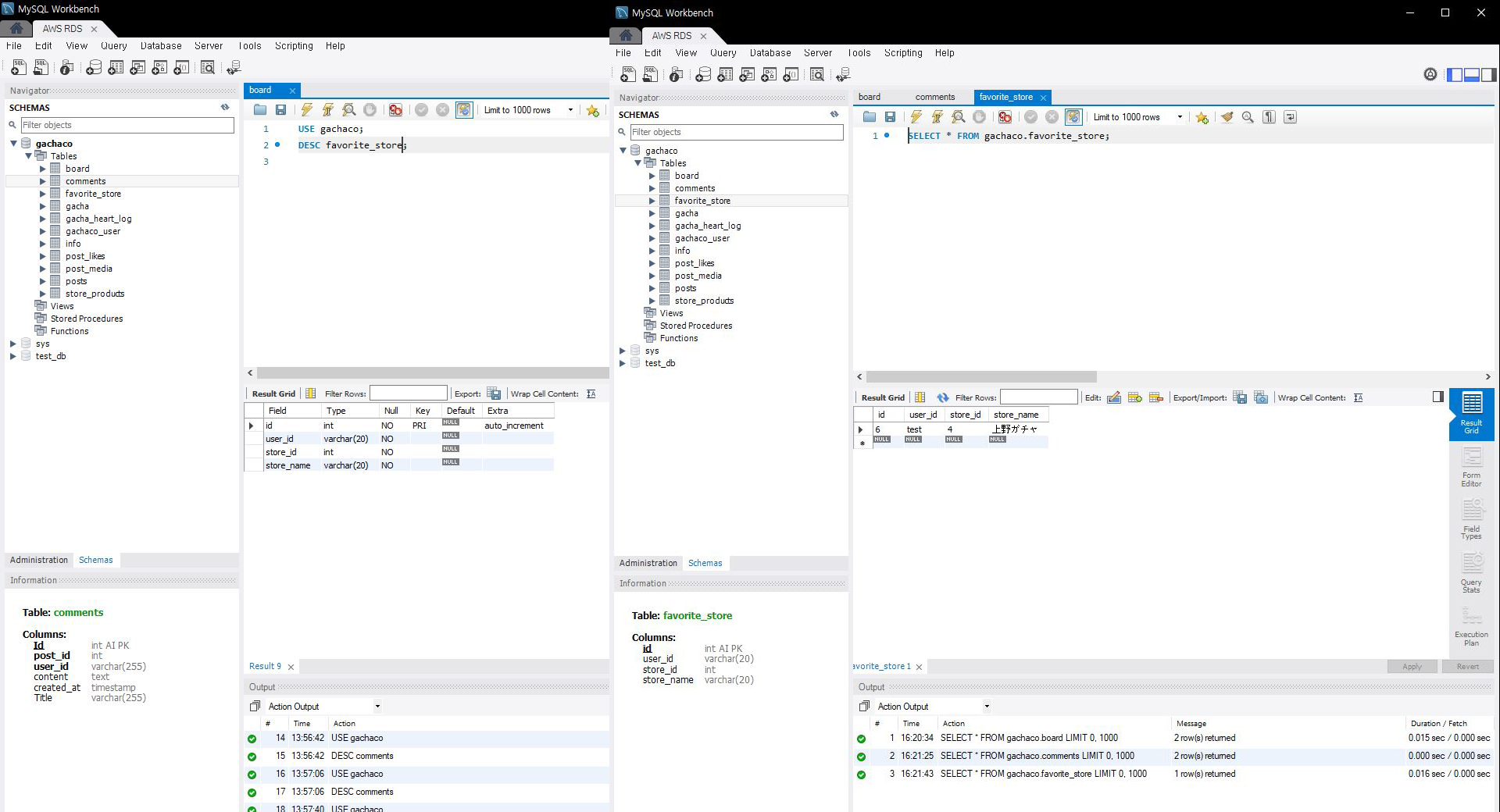Screen dimensions: 1500x812
Task: Click the Save script icon in right window editor
Action: click(890, 117)
